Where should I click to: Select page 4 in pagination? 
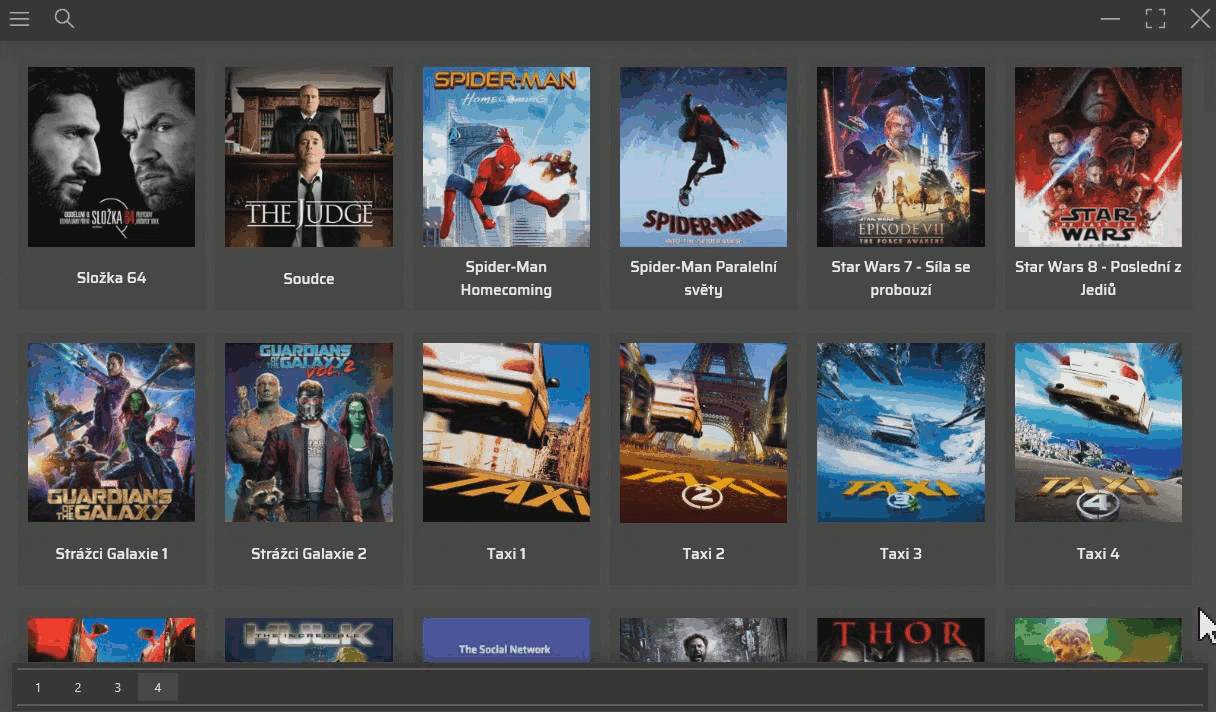point(158,688)
